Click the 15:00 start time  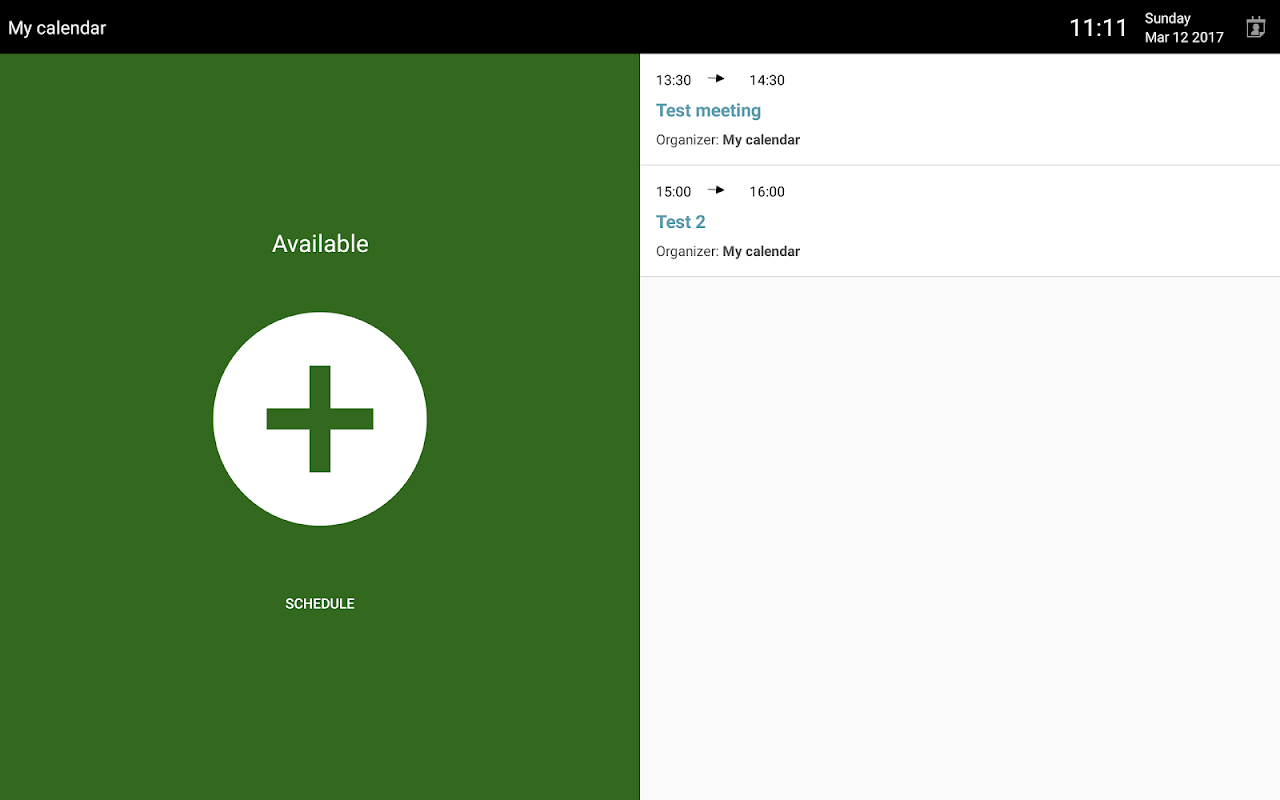(673, 191)
